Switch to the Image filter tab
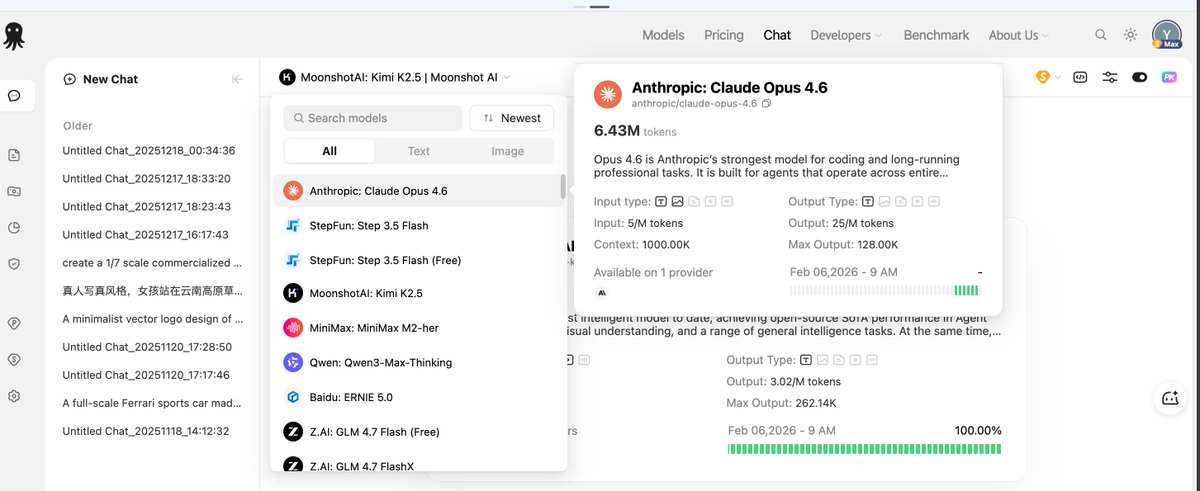The width and height of the screenshot is (1200, 491). pyautogui.click(x=508, y=151)
